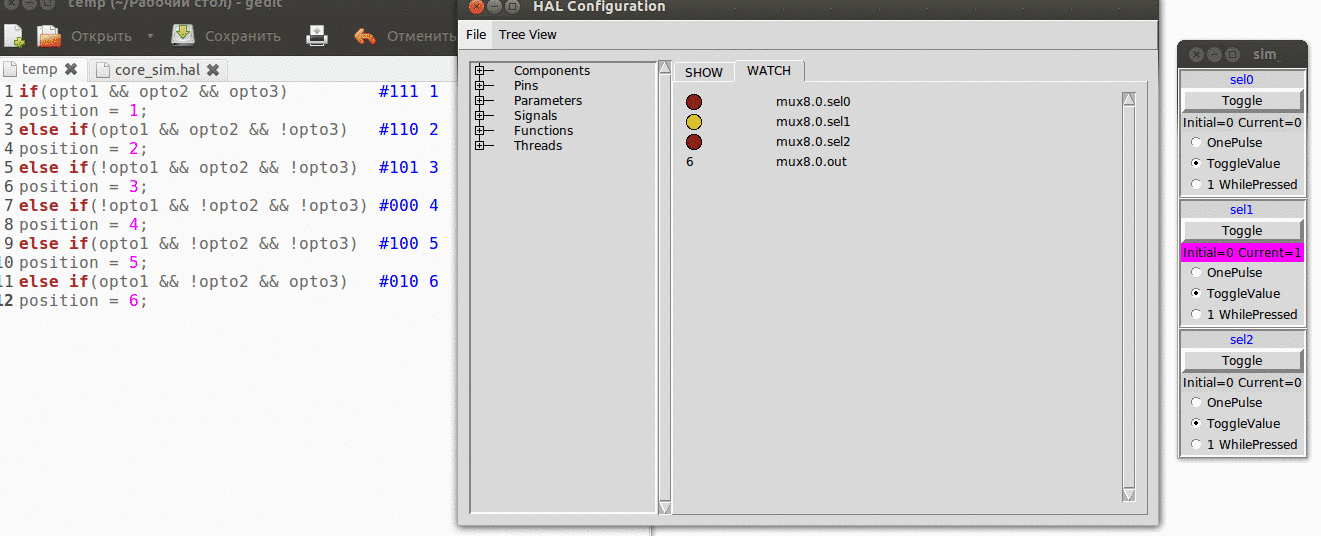This screenshot has height=536, width=1321.
Task: Click the printer icon in gedit toolbar
Action: tap(317, 36)
